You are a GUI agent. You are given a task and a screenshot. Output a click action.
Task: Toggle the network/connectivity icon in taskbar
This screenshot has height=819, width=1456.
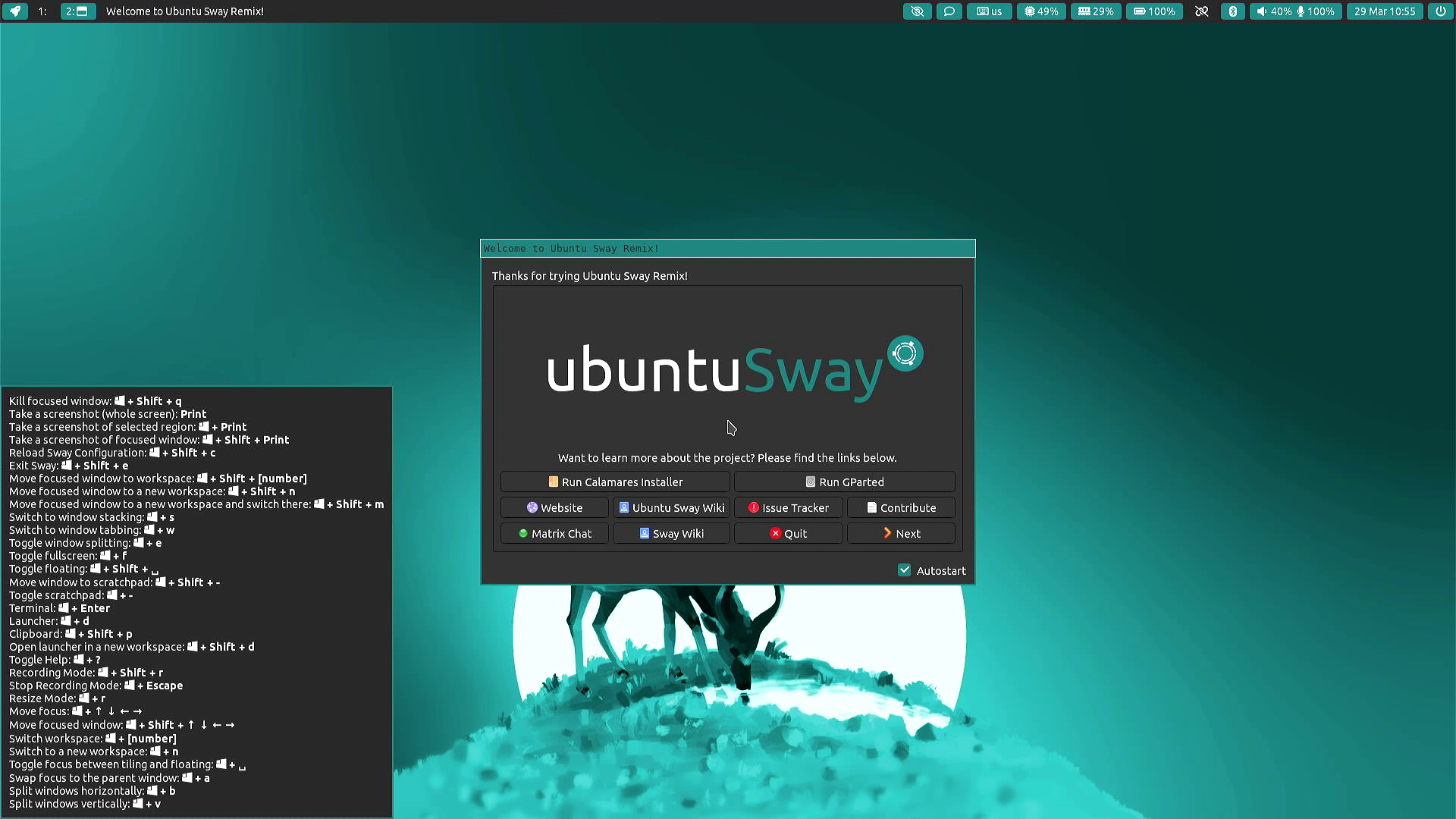point(1203,11)
